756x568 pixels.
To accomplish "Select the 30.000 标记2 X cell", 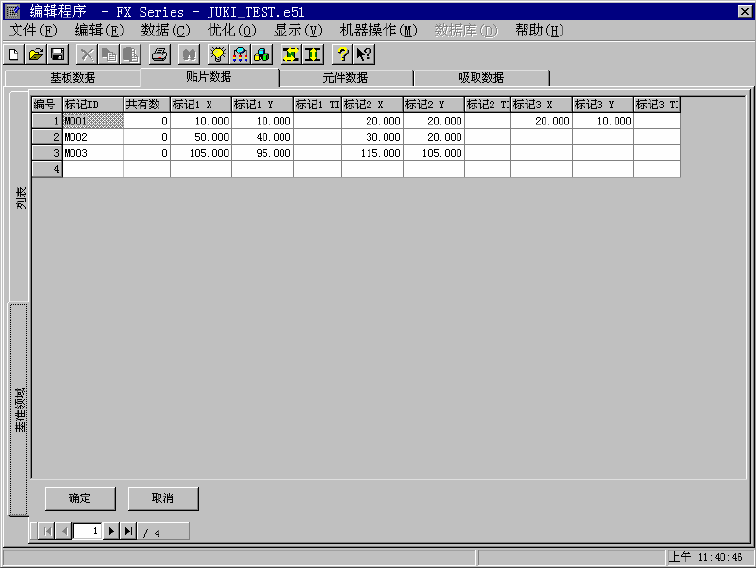I will [372, 137].
